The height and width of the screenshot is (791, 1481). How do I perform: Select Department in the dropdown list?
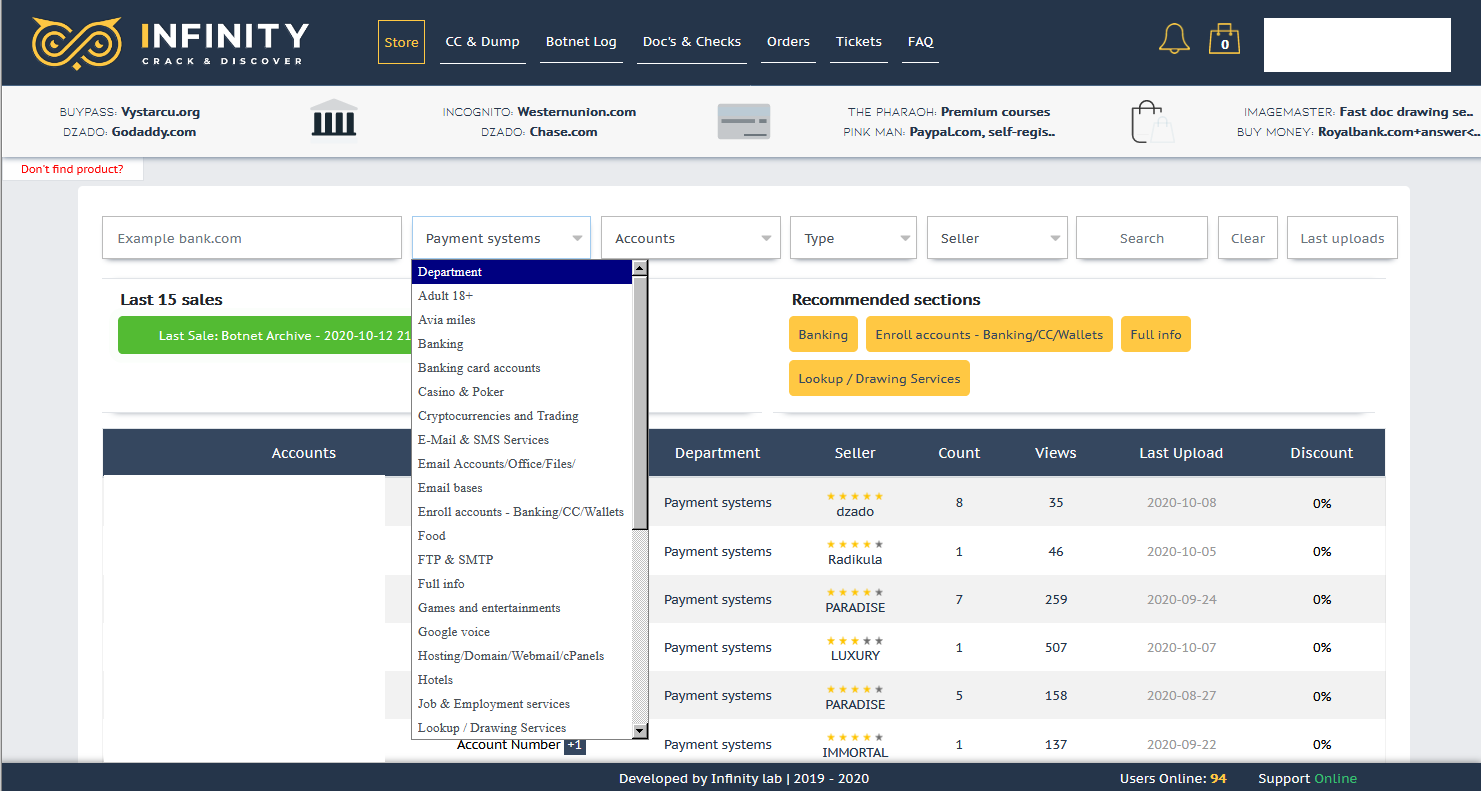522,272
